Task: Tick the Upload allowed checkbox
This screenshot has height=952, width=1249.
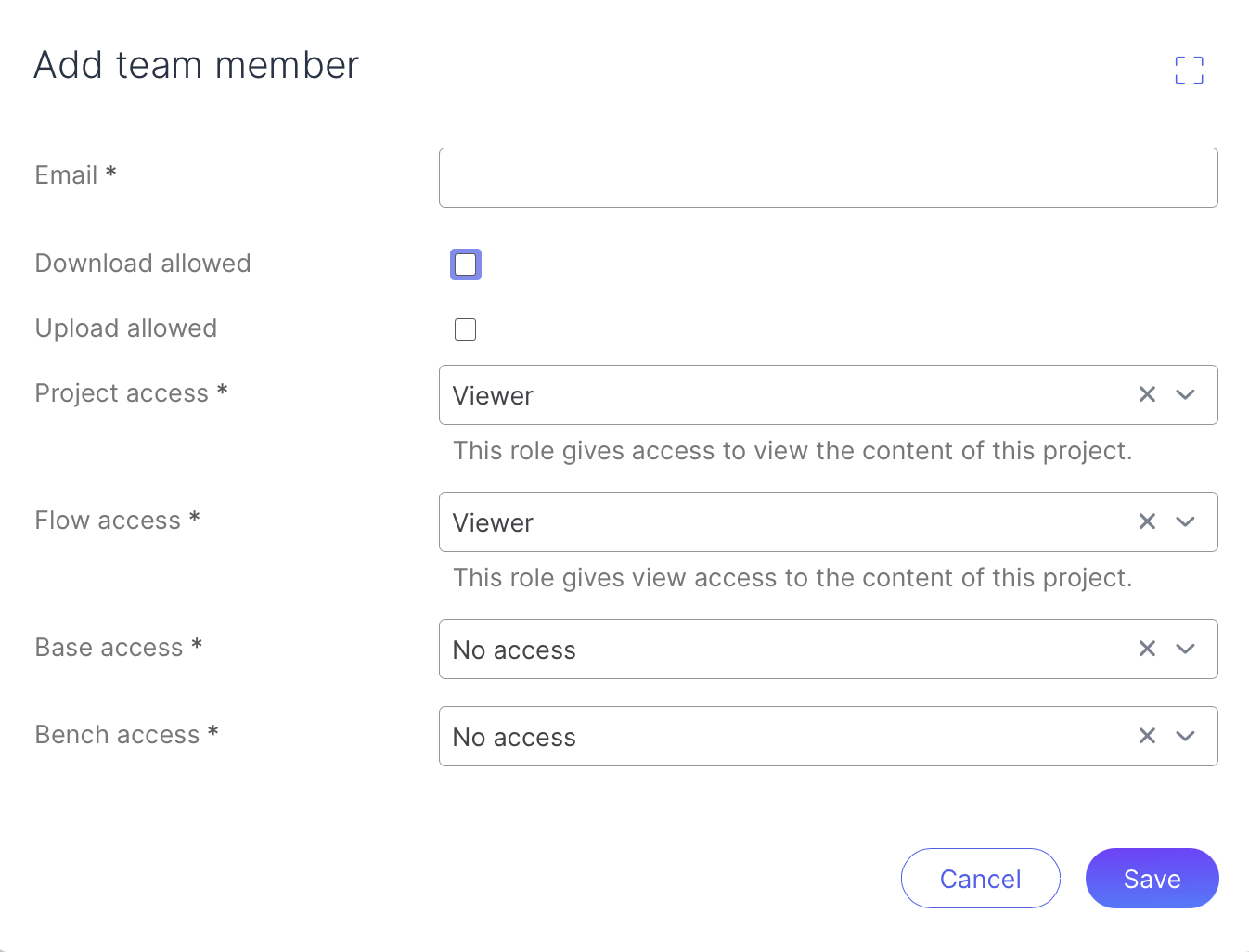Action: point(465,329)
